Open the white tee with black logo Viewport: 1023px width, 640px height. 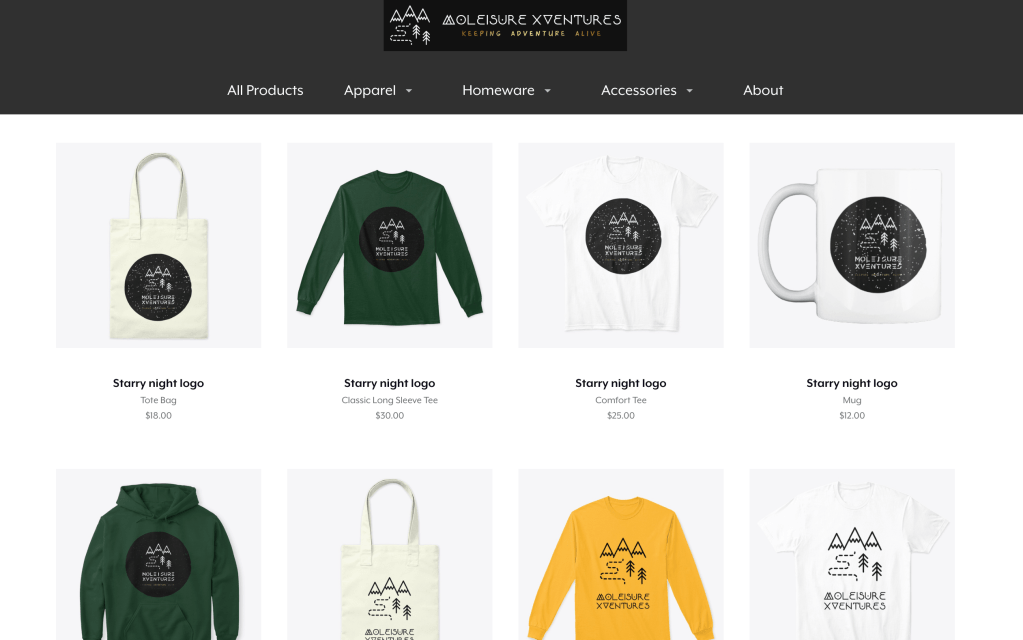(852, 555)
